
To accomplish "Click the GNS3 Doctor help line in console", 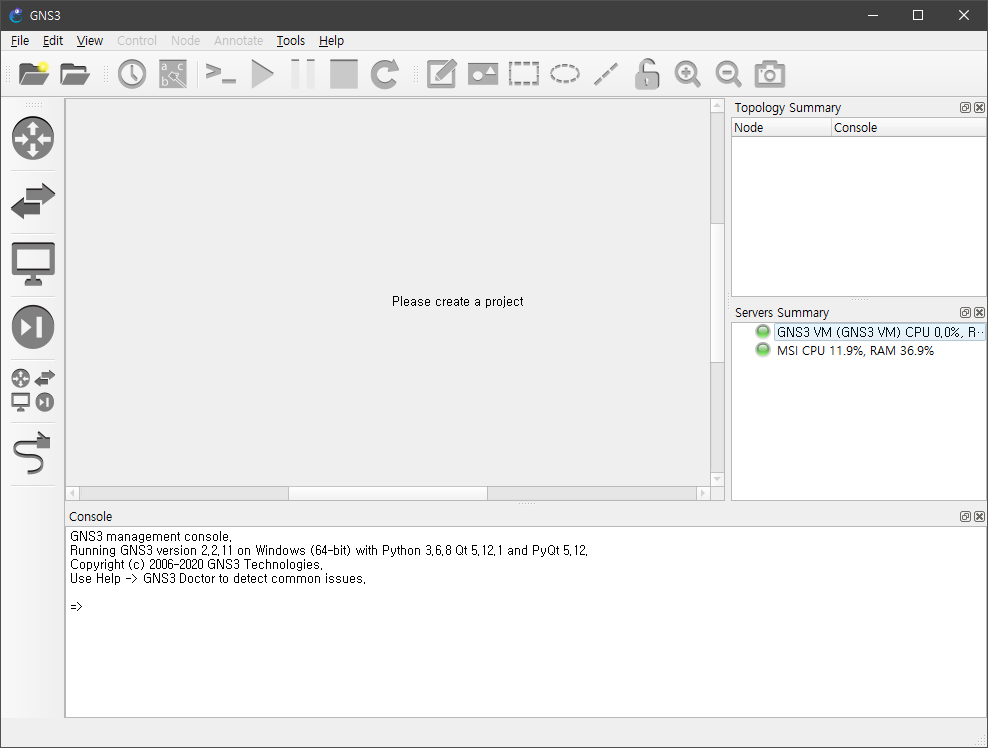I will coord(218,578).
